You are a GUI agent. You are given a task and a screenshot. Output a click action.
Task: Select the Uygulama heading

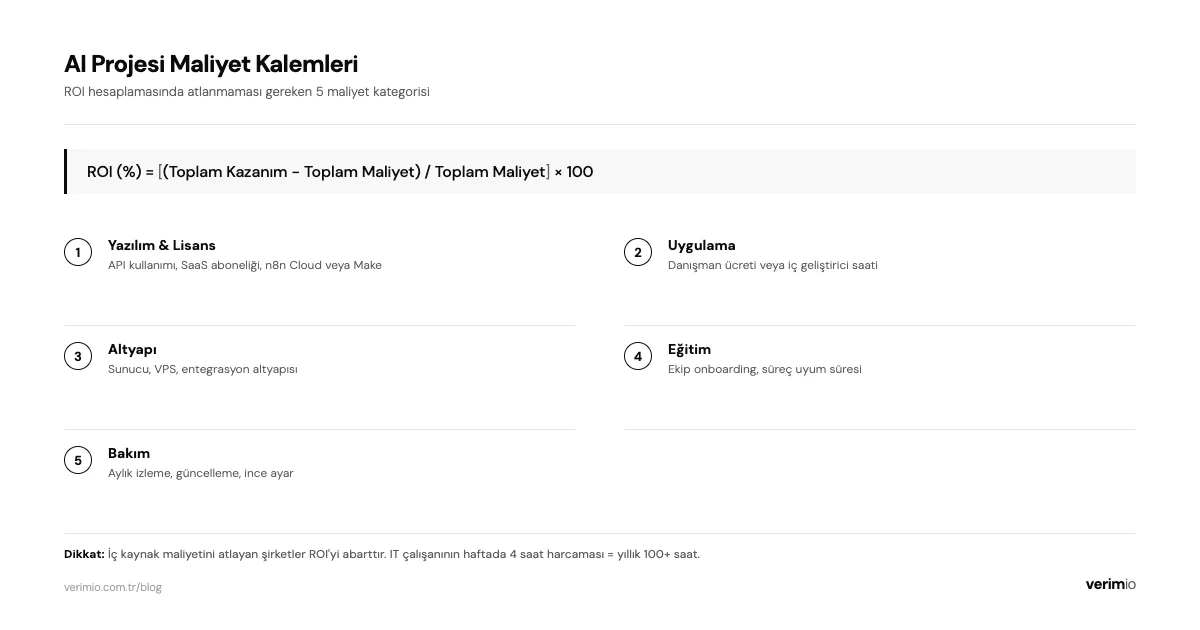[702, 245]
